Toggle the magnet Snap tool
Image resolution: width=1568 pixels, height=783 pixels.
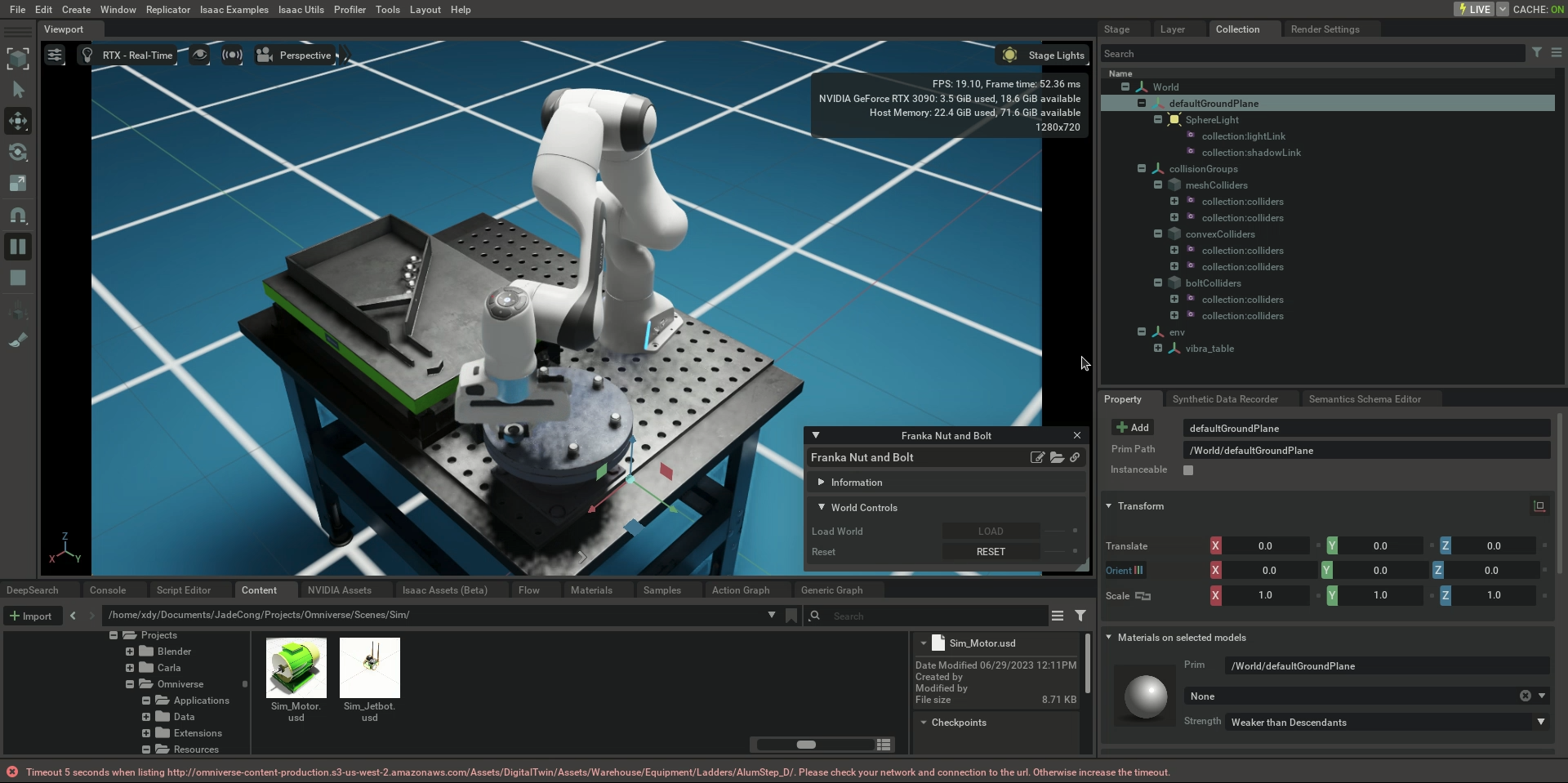[x=18, y=215]
